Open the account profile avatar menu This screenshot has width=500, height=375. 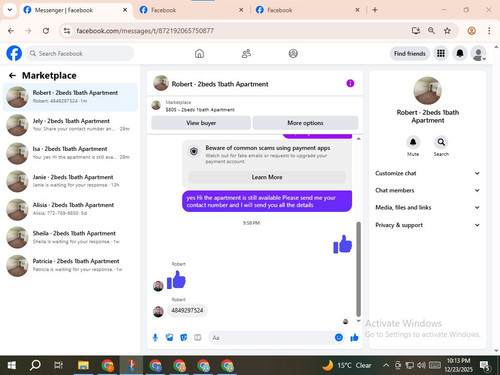478,53
